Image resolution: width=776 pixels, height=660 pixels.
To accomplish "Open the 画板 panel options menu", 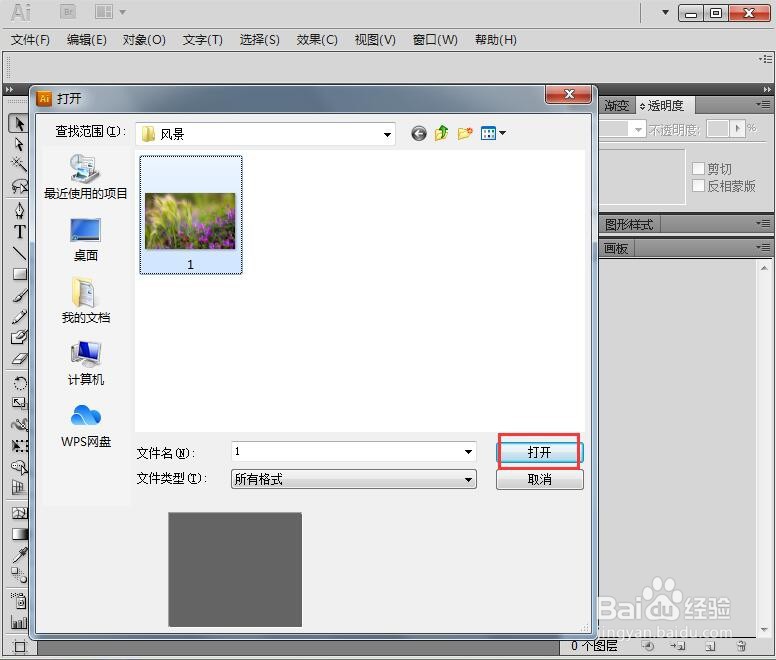I will 764,247.
